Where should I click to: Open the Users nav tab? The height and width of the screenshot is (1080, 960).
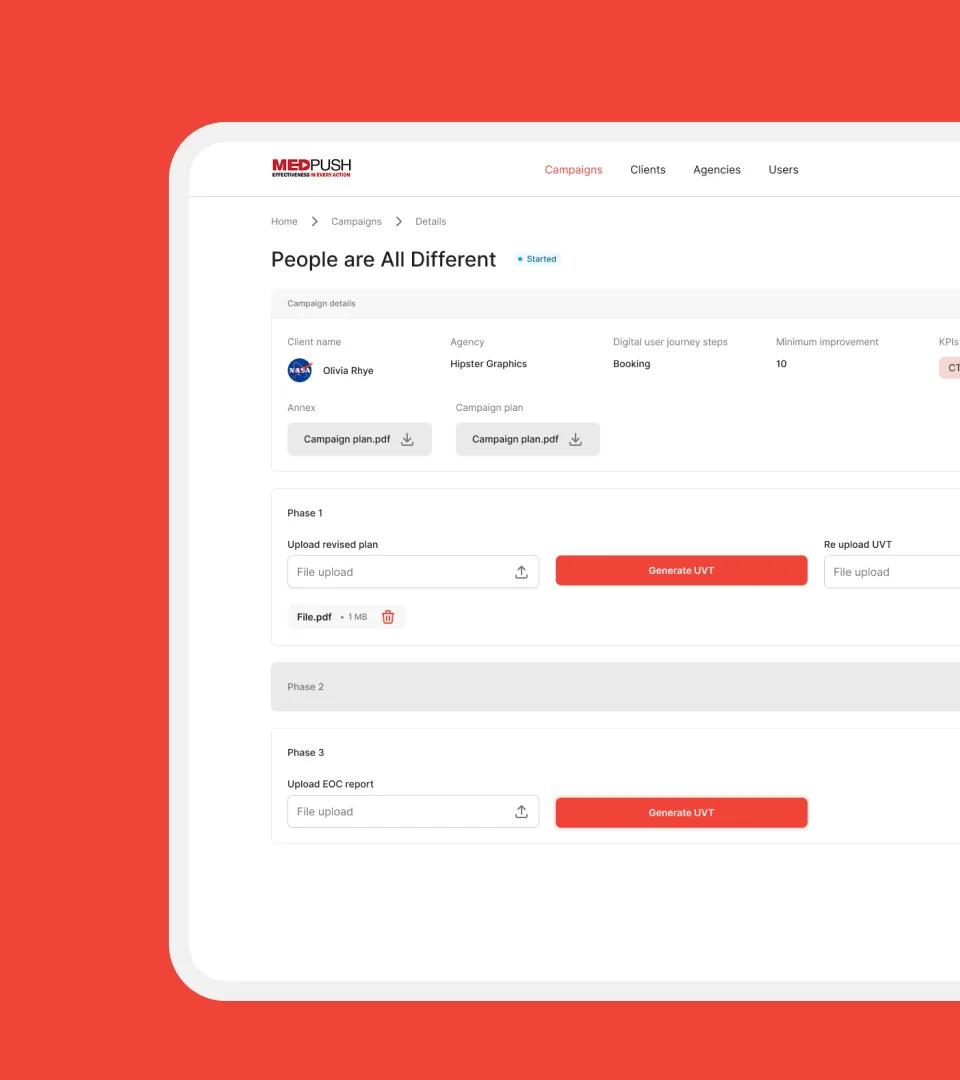(x=783, y=169)
